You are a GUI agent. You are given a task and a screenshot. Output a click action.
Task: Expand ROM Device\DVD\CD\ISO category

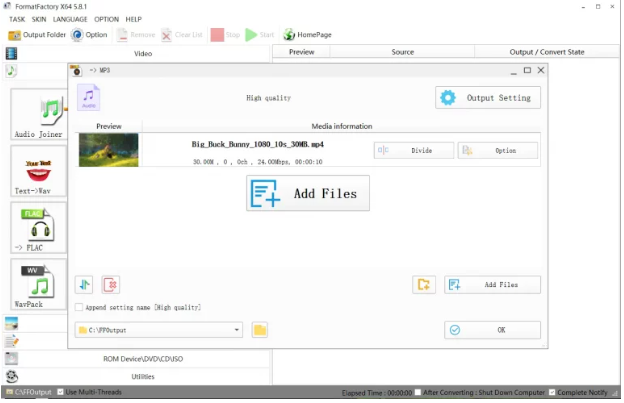pyautogui.click(x=137, y=359)
